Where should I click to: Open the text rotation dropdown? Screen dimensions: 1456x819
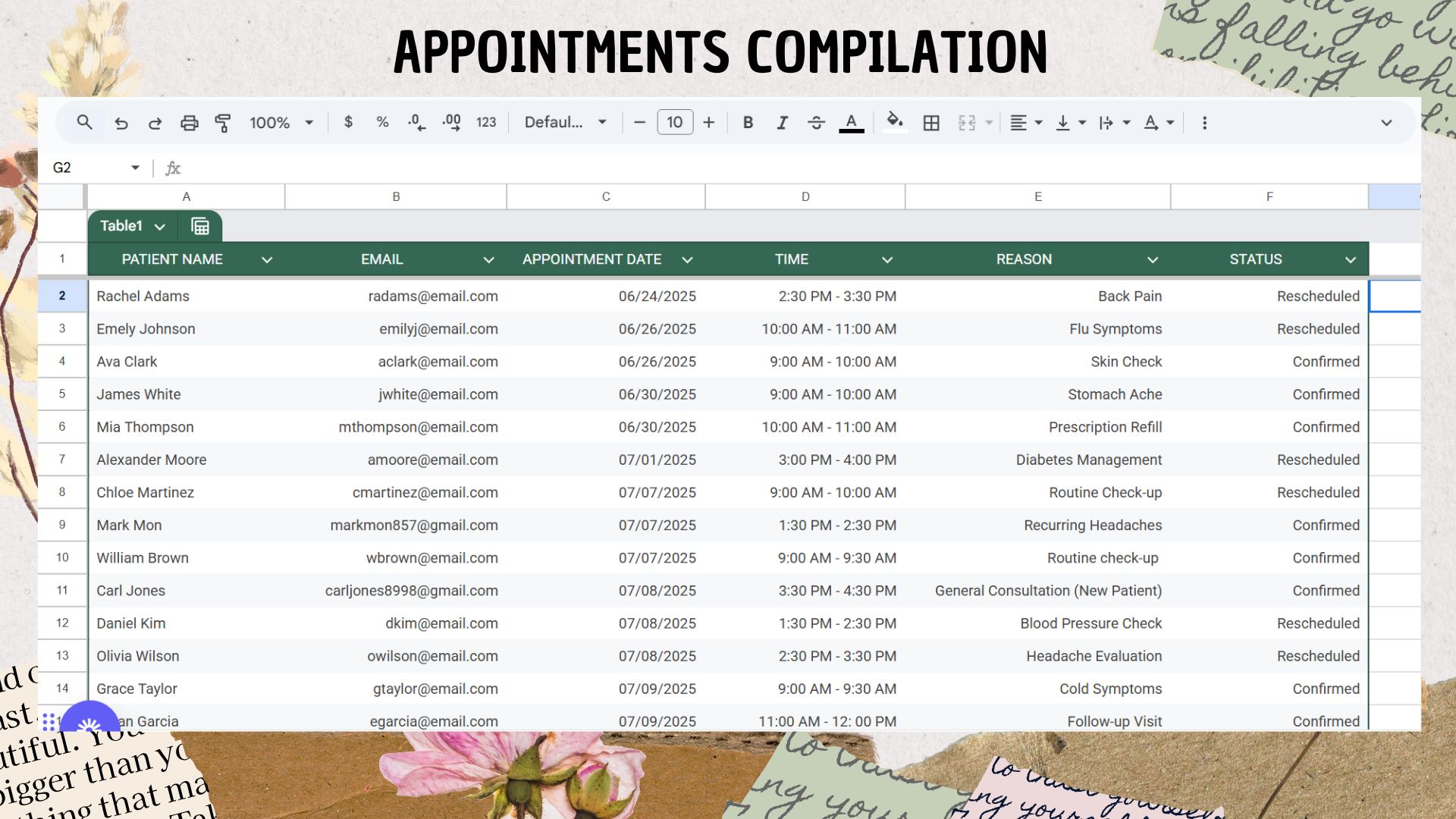[x=1159, y=123]
